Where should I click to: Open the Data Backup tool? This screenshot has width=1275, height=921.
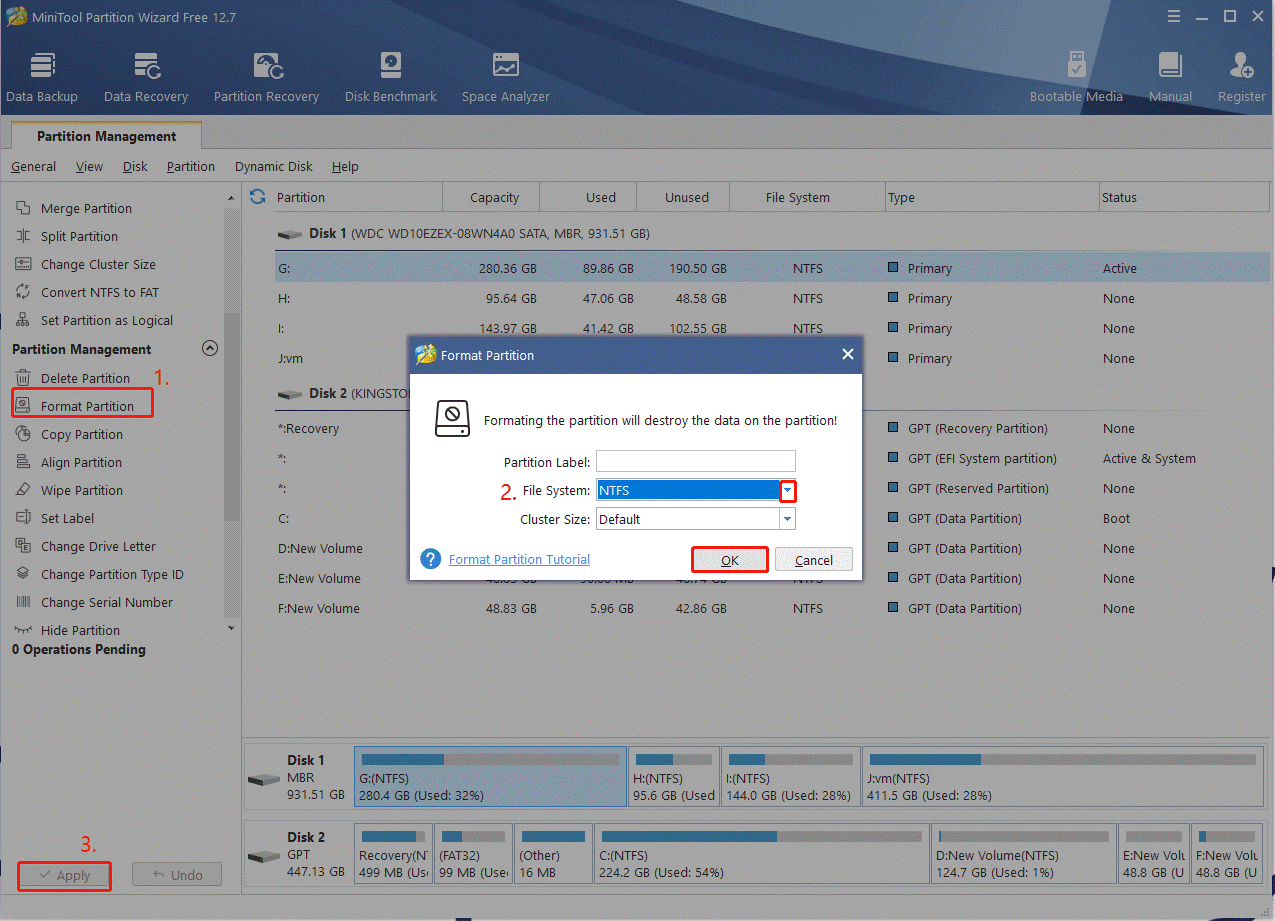(42, 77)
